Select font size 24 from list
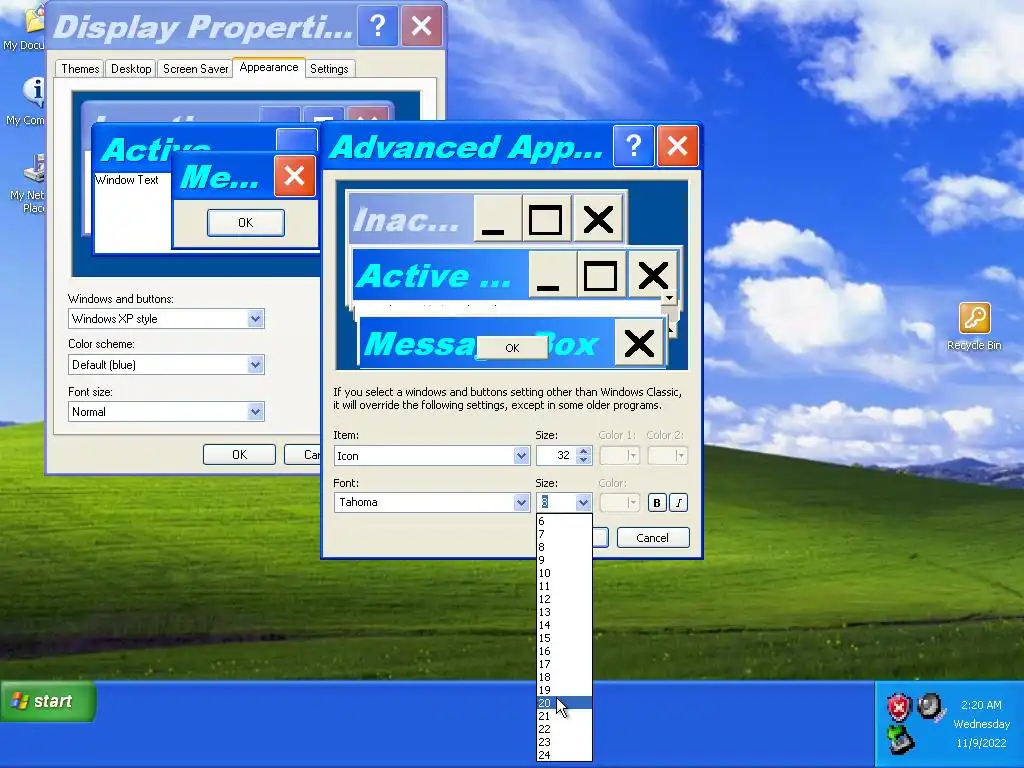Screen dimensions: 1024x768 564,755
